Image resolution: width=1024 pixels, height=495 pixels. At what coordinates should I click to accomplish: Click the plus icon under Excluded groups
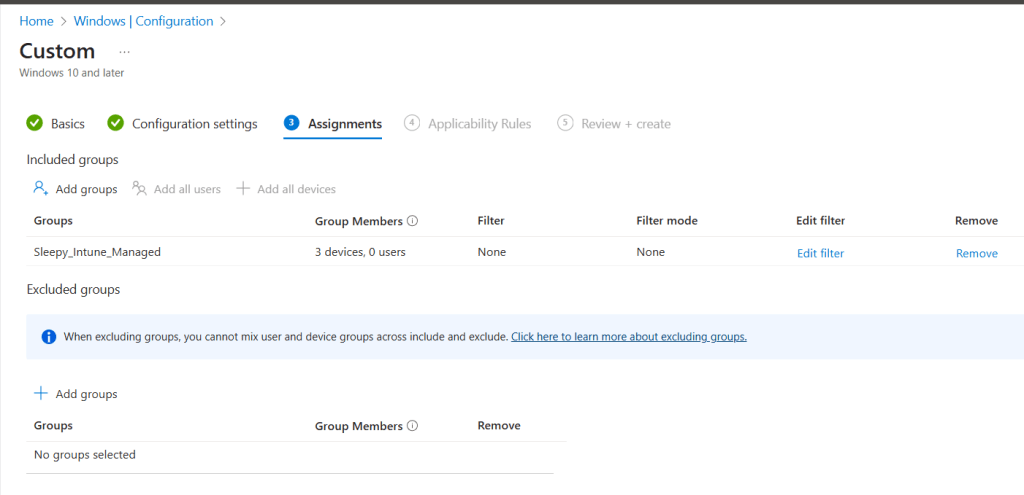click(x=41, y=394)
